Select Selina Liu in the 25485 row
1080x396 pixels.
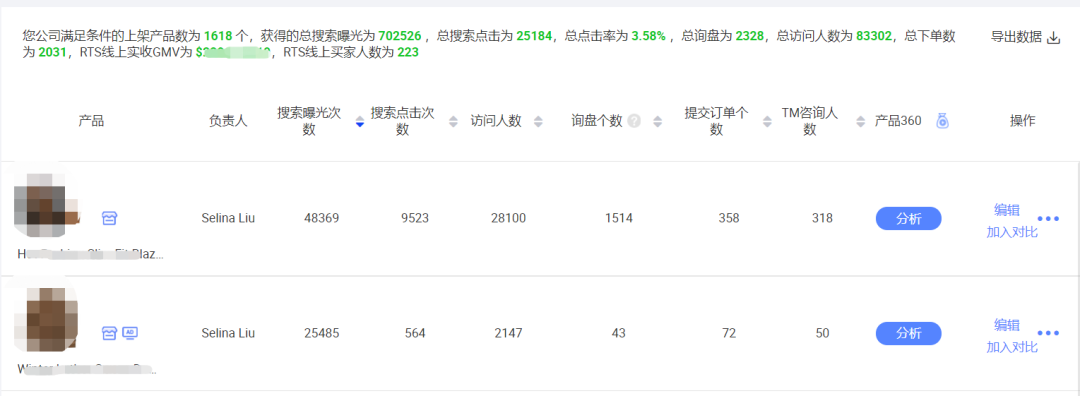pos(228,333)
